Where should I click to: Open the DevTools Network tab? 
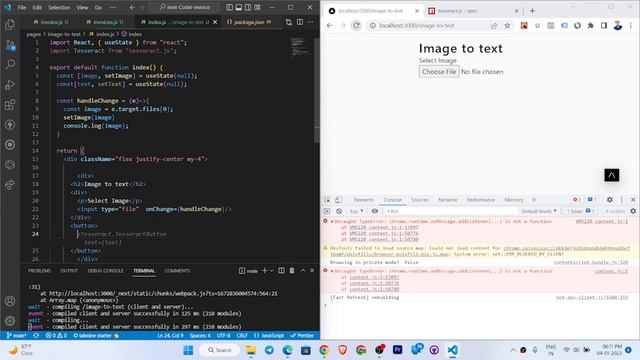pos(448,200)
